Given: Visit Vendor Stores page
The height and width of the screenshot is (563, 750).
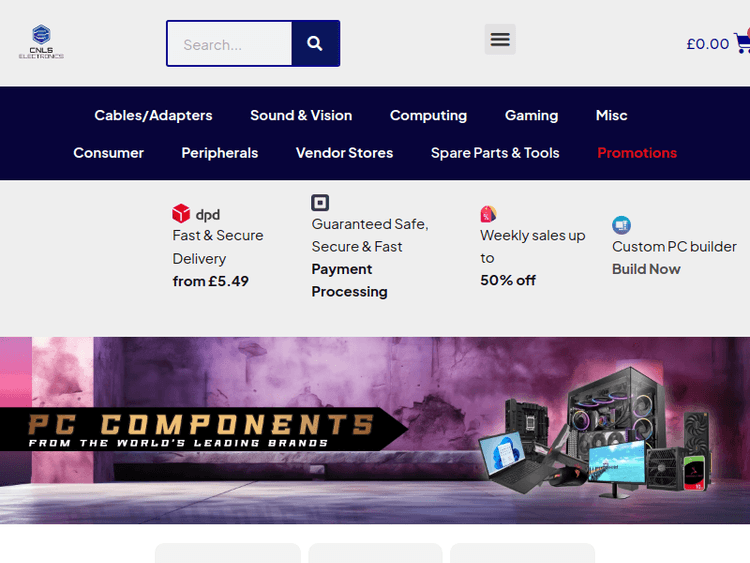Looking at the screenshot, I should 344,153.
